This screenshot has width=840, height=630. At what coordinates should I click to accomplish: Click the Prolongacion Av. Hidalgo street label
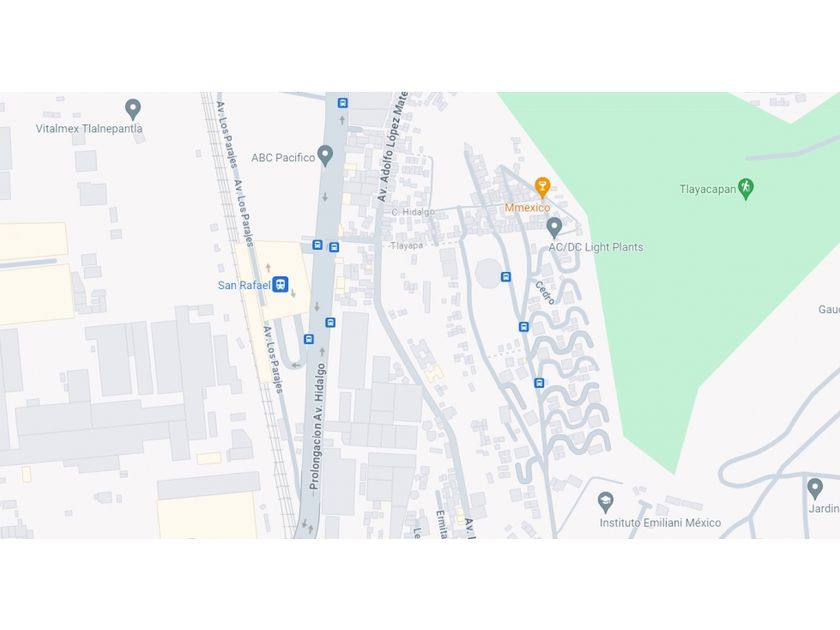coord(317,426)
